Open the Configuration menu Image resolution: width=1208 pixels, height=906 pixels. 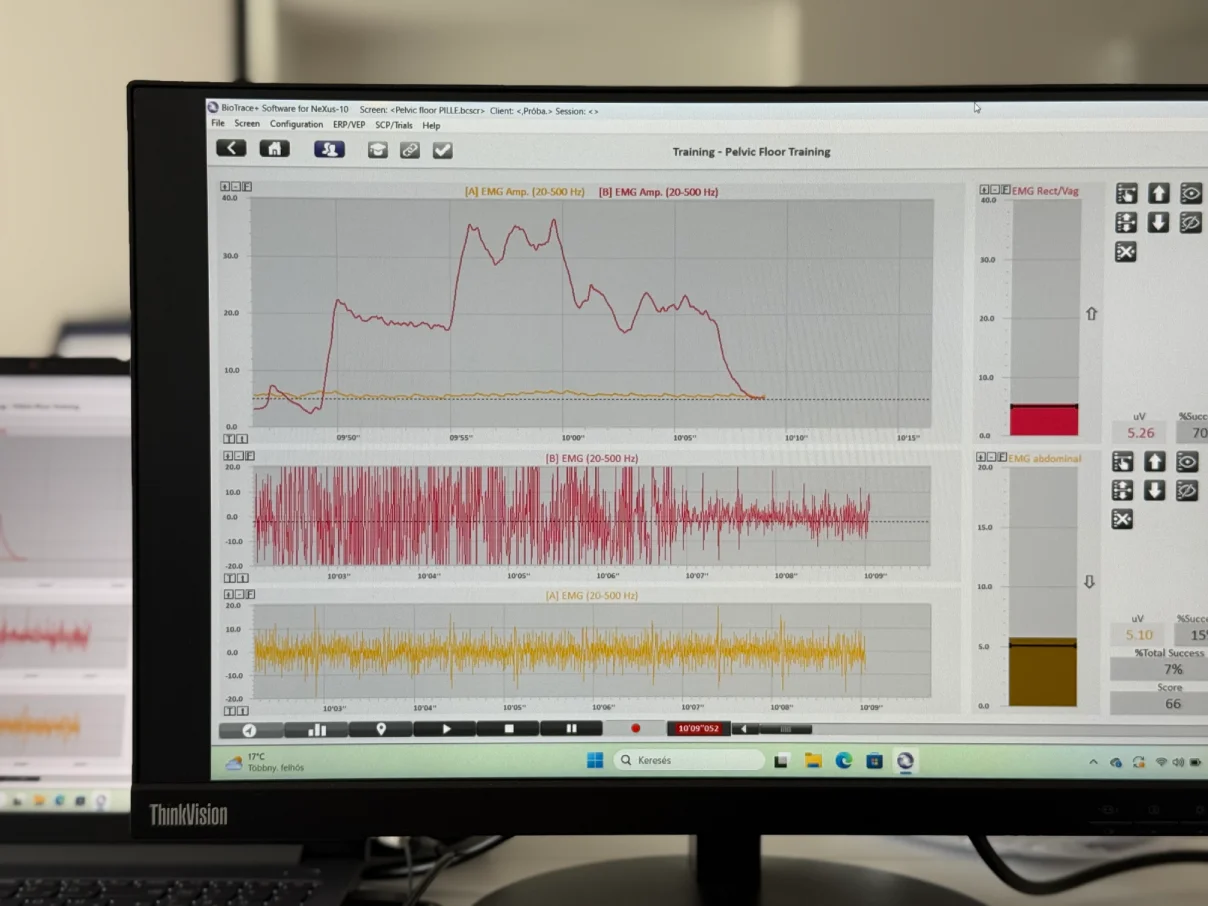[296, 124]
